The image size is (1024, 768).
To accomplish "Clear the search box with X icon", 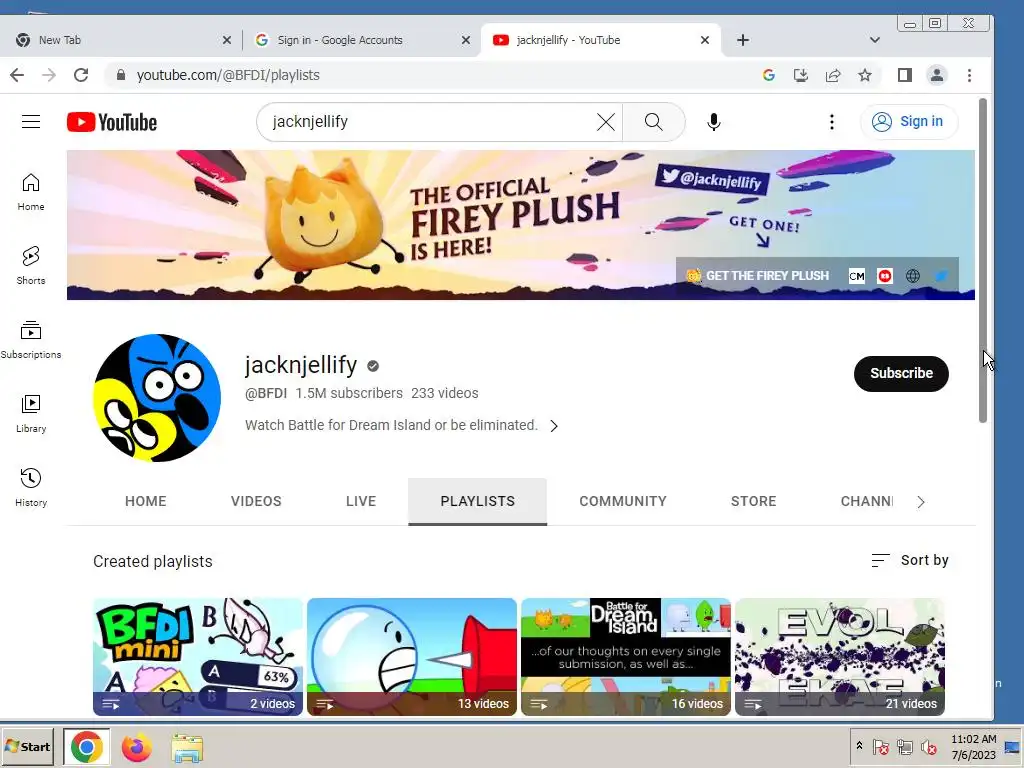I will click(605, 122).
